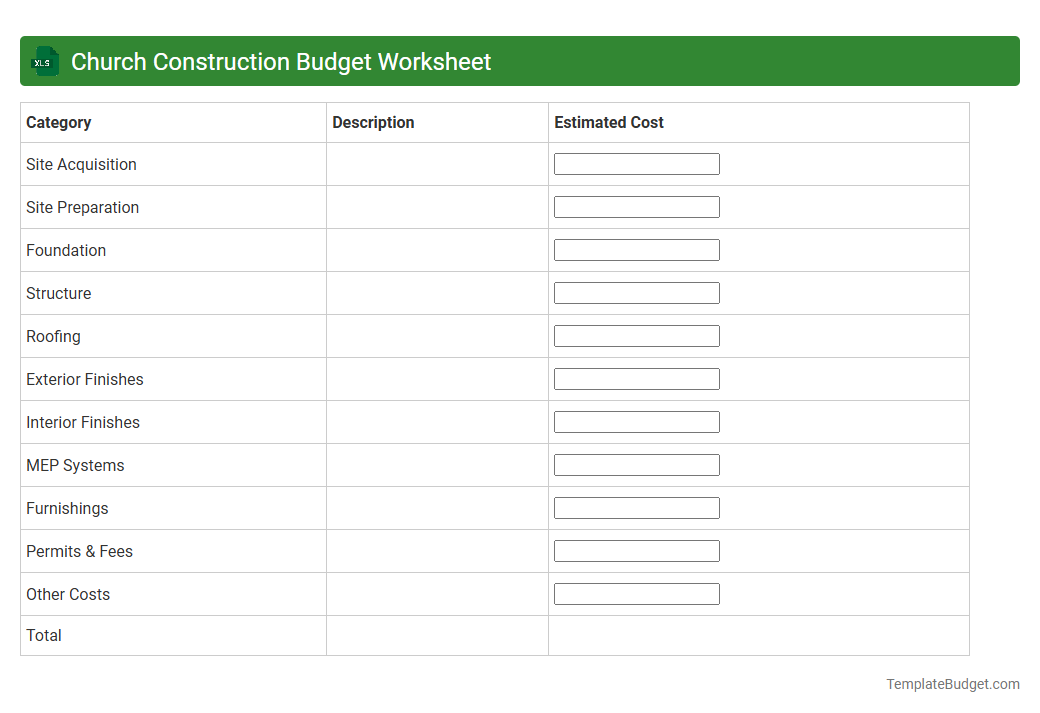Click the Site Acquisition cost input field
The image size is (1040, 713).
coord(636,163)
